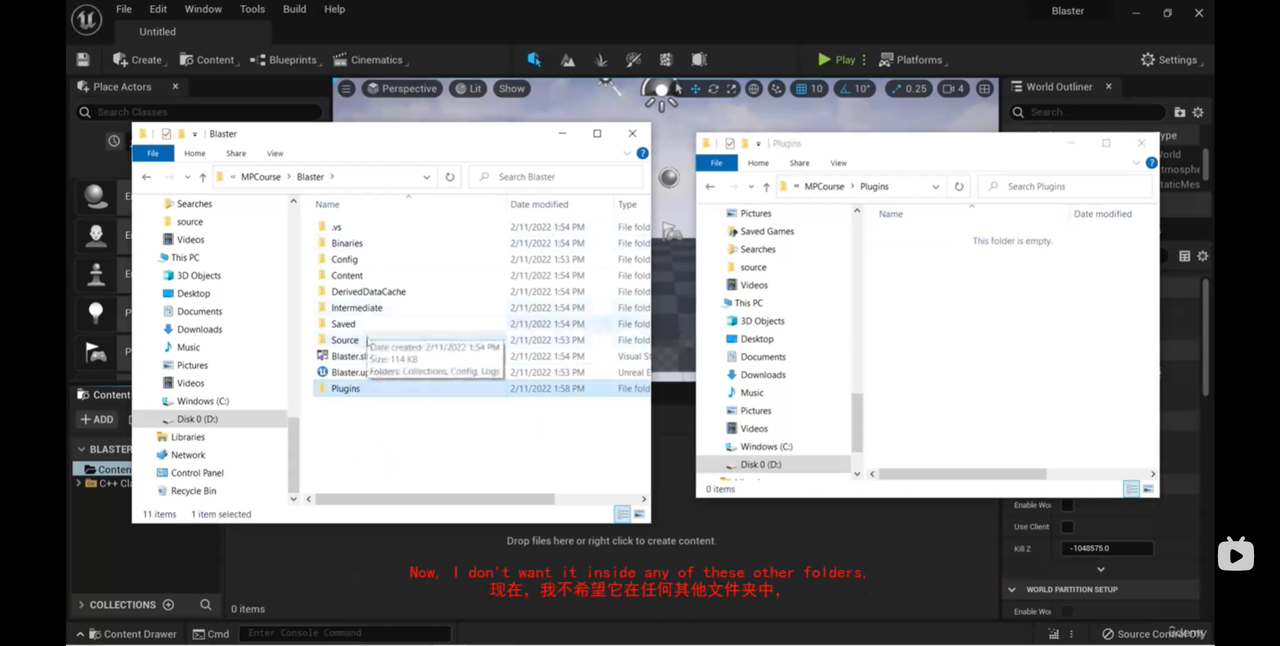1280x646 pixels.
Task: Collapse World Partition Setup section
Action: point(1012,590)
